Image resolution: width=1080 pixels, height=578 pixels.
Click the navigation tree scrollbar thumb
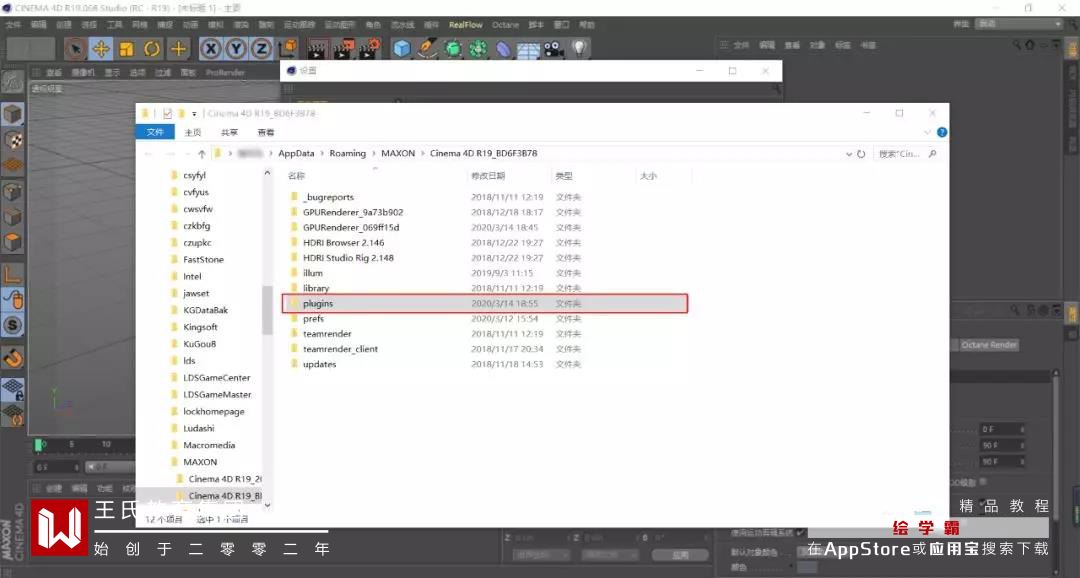tap(267, 310)
